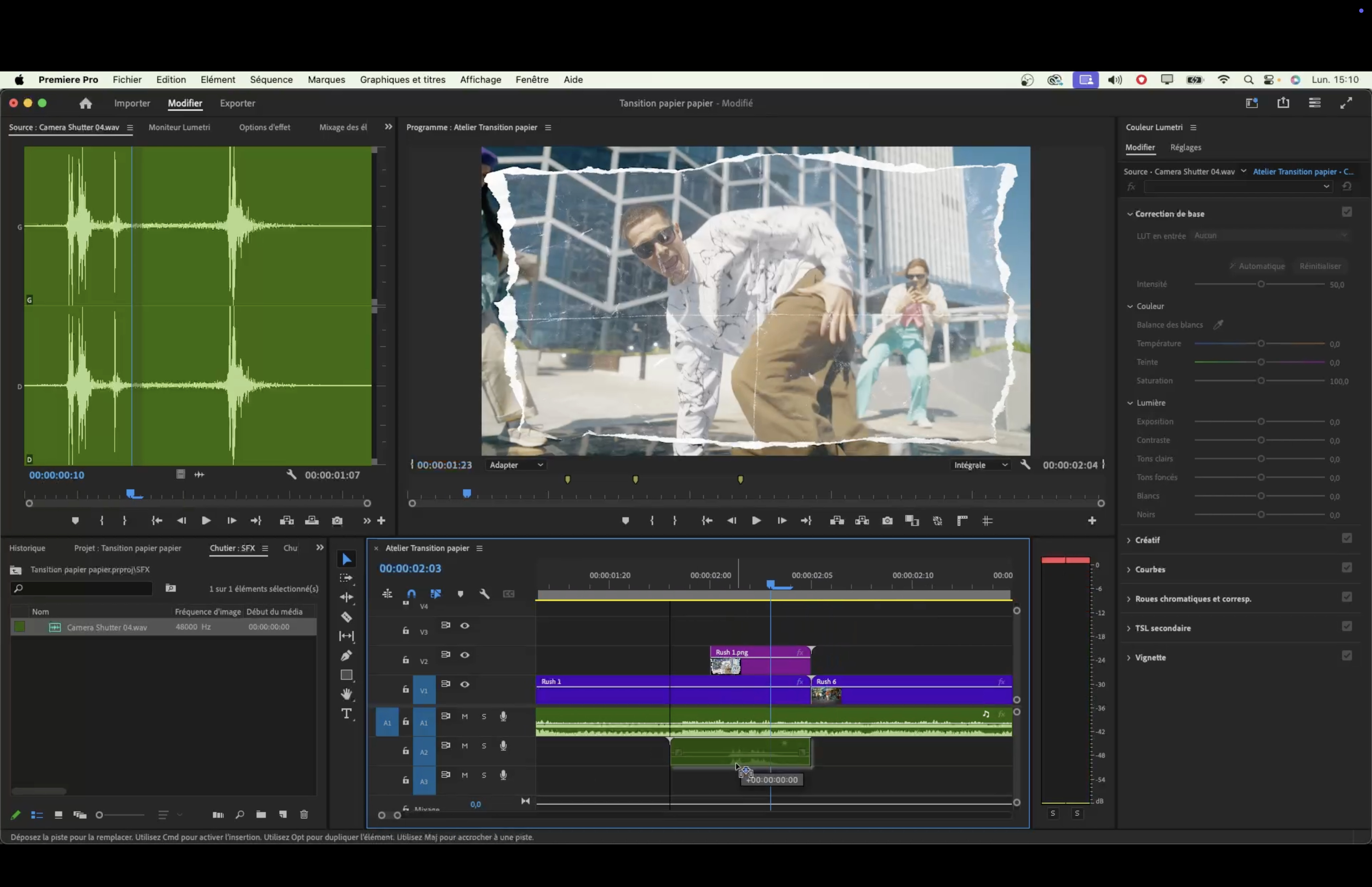Open timeline display settings wrench icon

[x=484, y=594]
